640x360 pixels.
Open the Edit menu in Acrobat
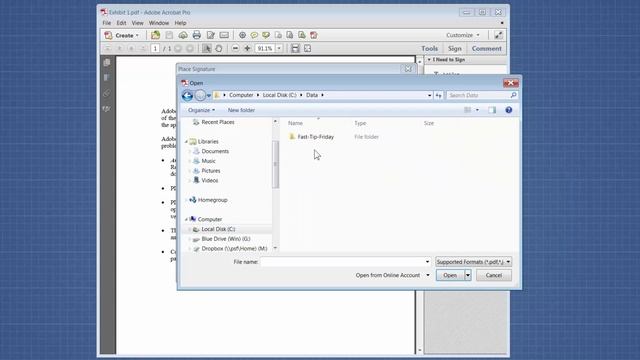tap(121, 23)
